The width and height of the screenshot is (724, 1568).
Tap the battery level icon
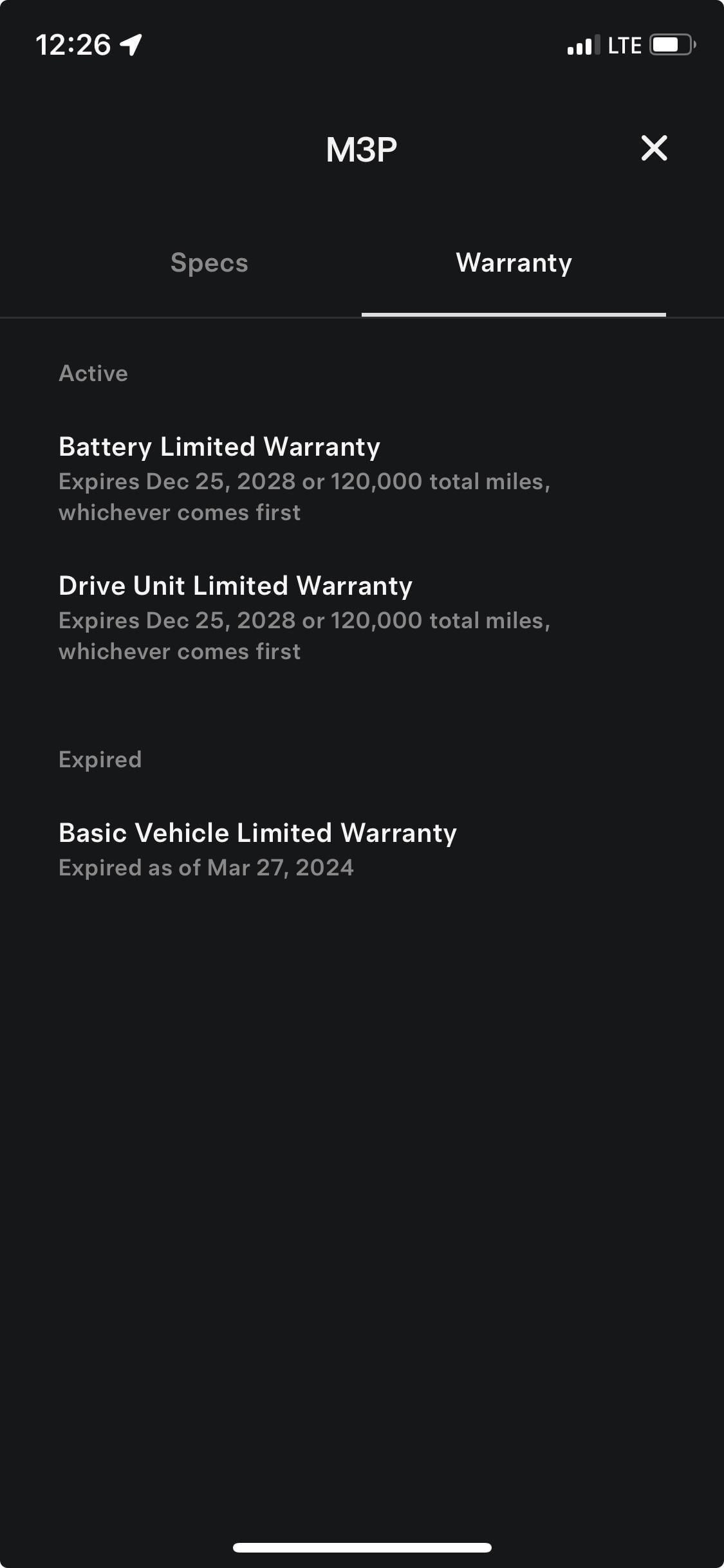pyautogui.click(x=672, y=45)
